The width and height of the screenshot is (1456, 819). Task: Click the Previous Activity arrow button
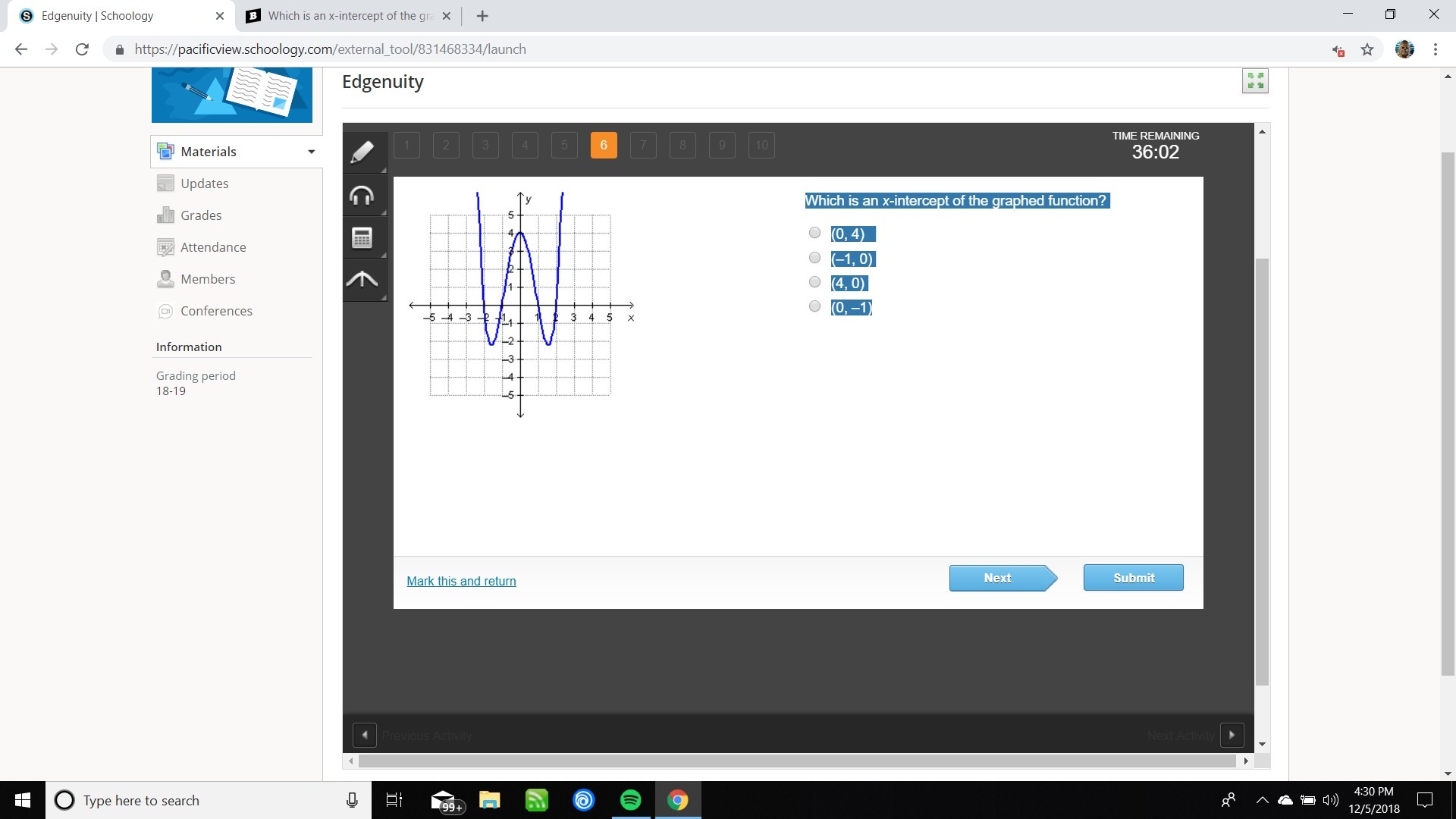(365, 735)
